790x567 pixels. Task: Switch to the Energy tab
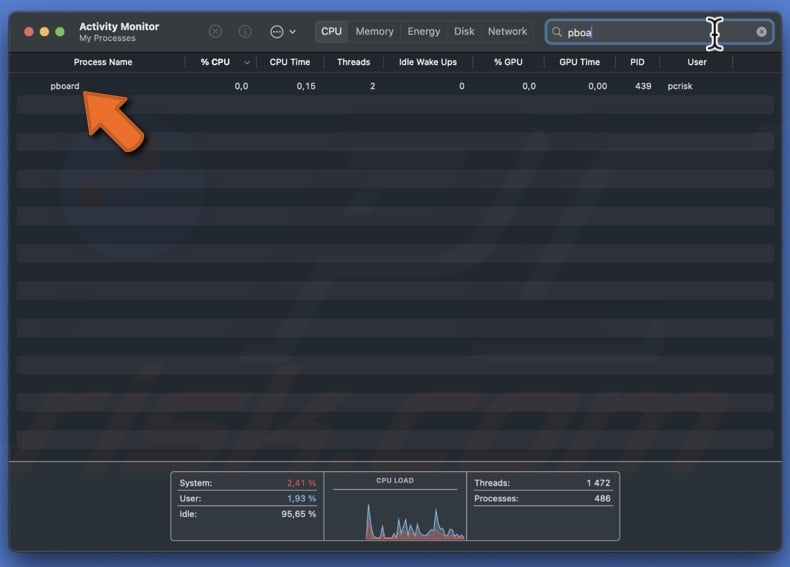pos(424,31)
